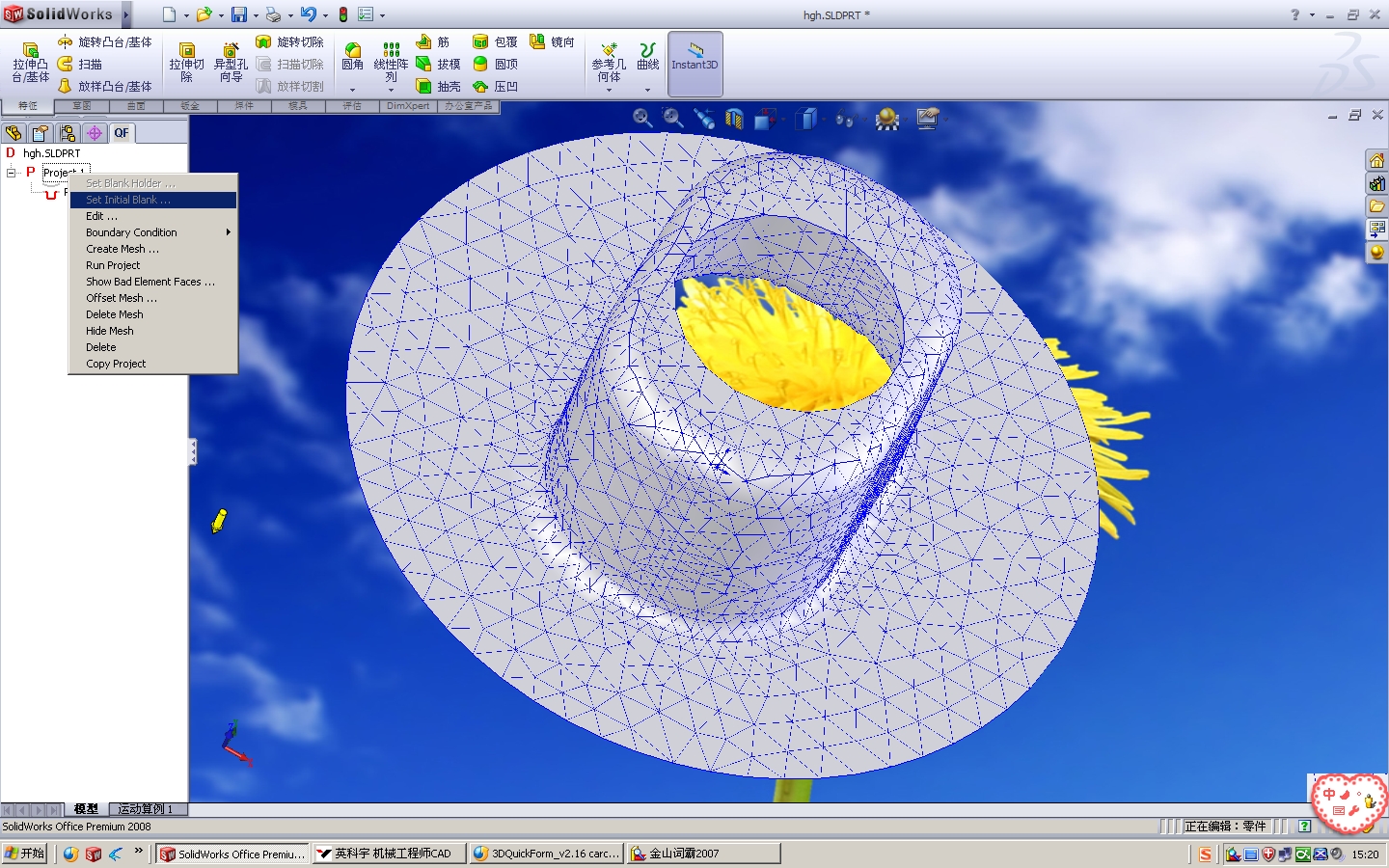Click the Sweep tool (扫描)
Viewport: 1389px width, 868px height.
tap(80, 64)
